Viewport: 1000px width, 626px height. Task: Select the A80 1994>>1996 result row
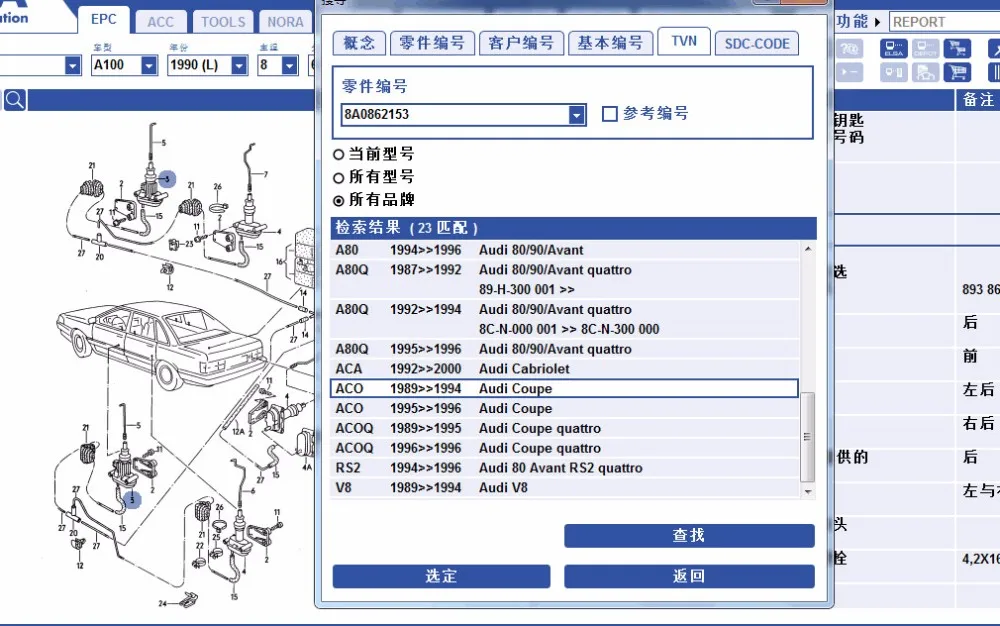point(565,250)
